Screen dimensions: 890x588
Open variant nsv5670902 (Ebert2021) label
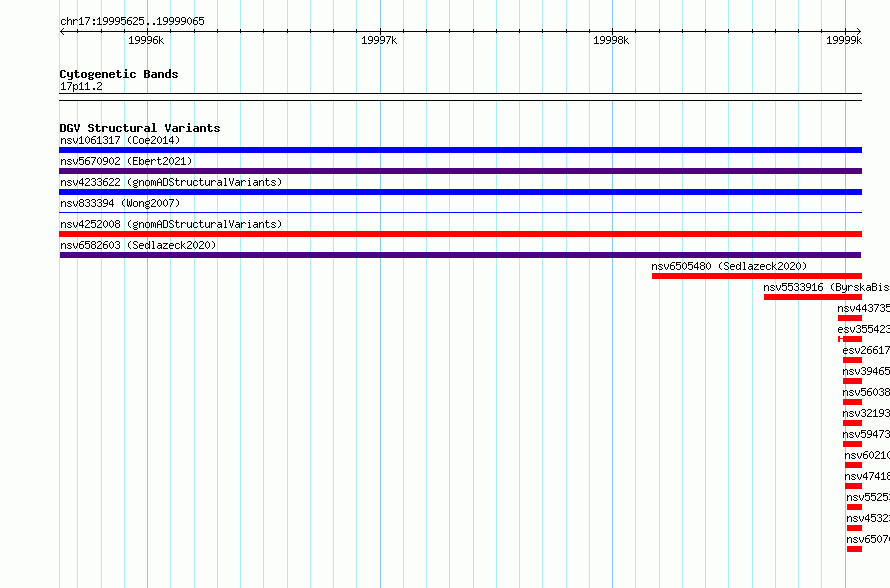[126, 161]
